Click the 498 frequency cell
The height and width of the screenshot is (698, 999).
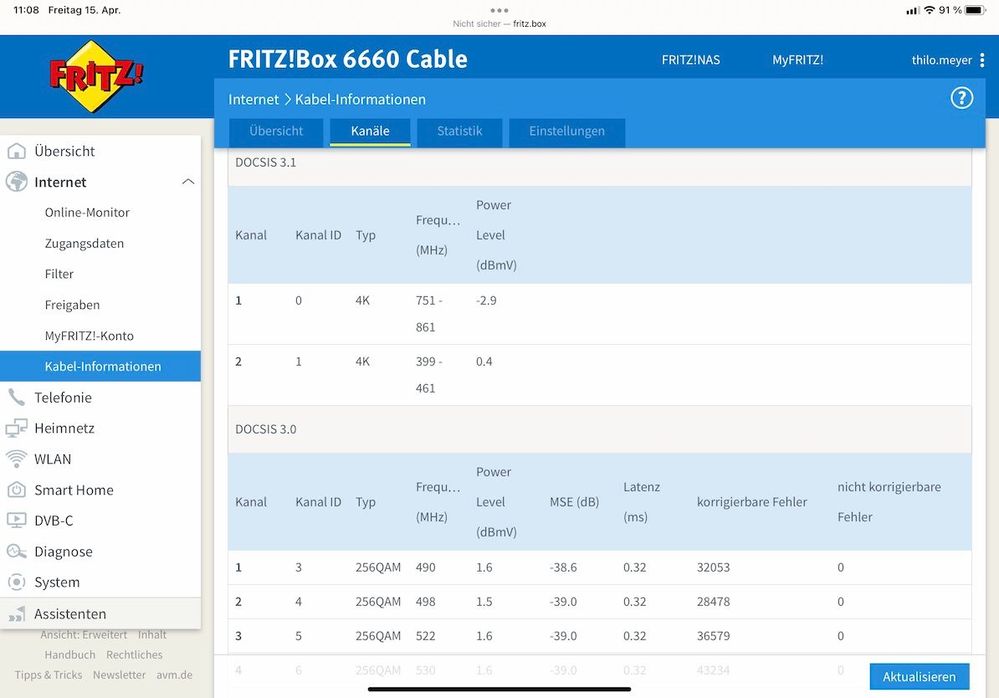pos(426,602)
